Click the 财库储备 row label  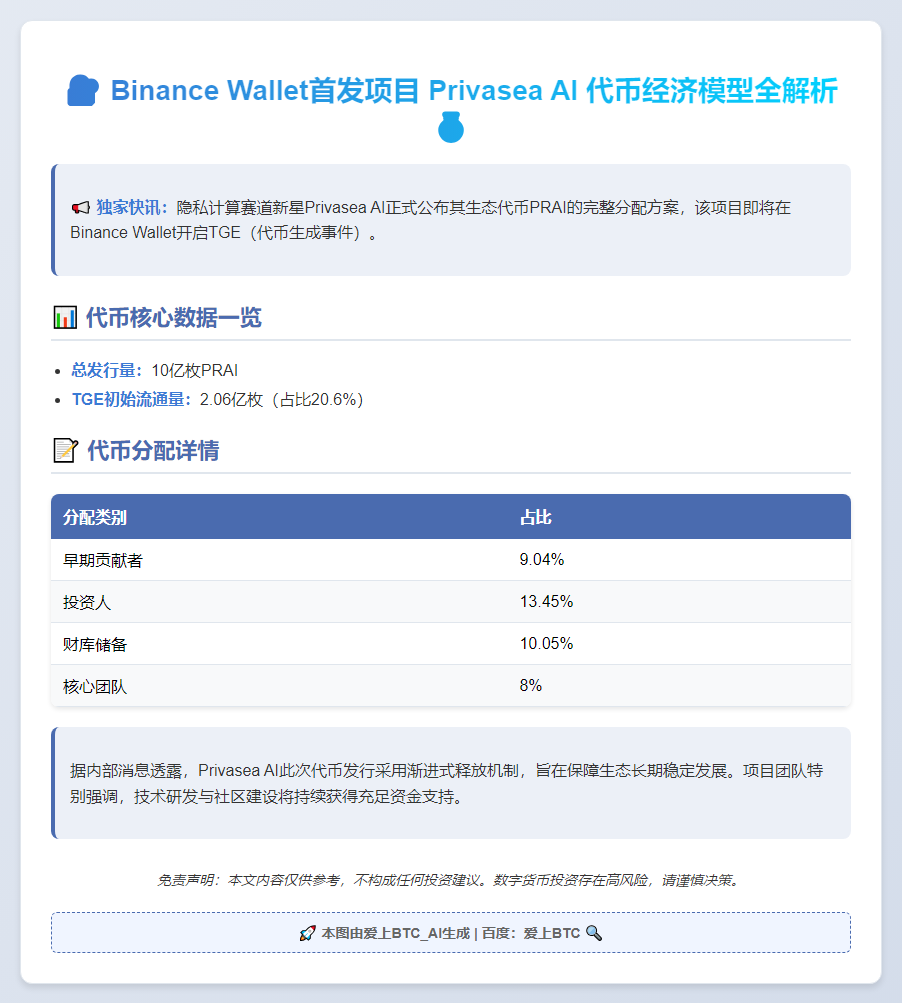pyautogui.click(x=95, y=644)
